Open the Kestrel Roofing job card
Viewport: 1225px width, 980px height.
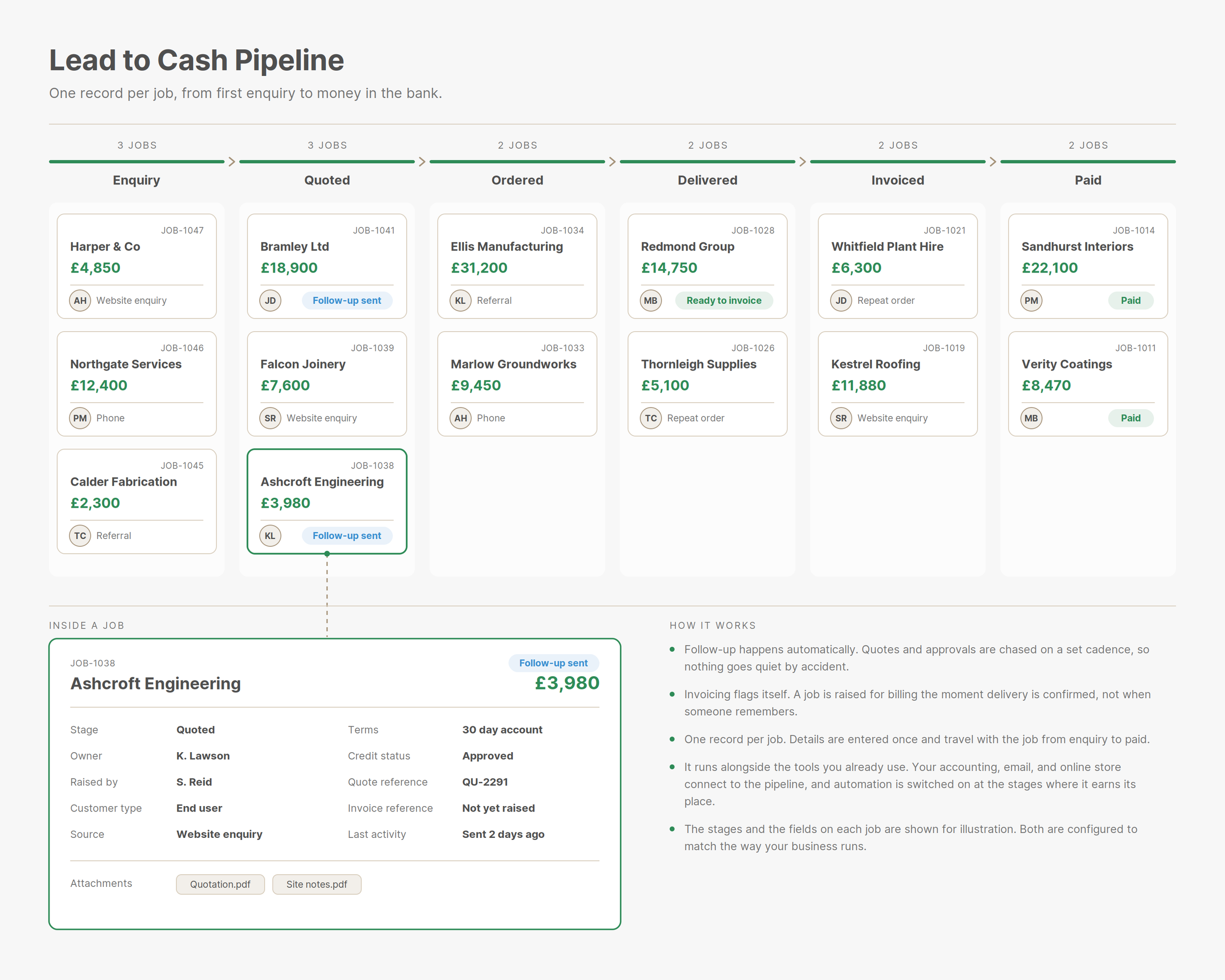(x=898, y=384)
